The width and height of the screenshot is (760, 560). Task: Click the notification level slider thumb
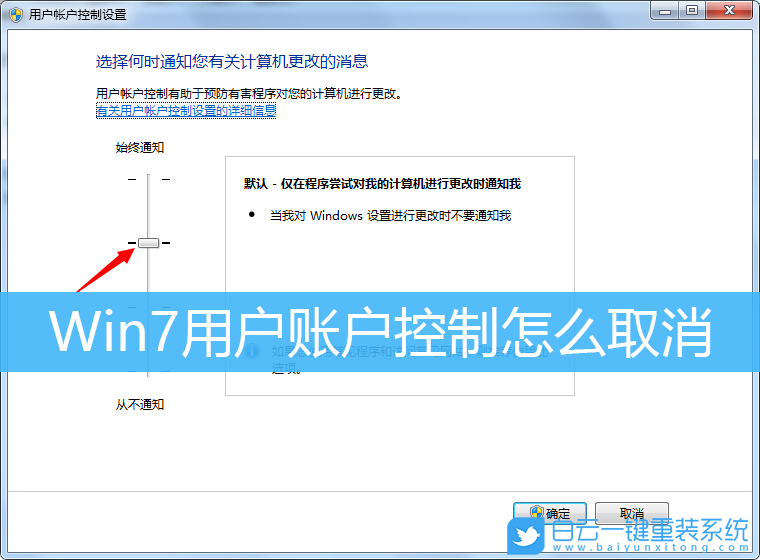coord(148,243)
